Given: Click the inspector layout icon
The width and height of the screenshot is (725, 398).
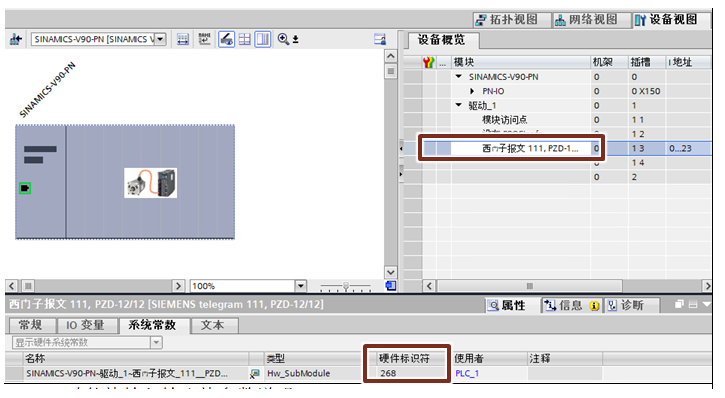Looking at the screenshot, I should click(x=693, y=304).
